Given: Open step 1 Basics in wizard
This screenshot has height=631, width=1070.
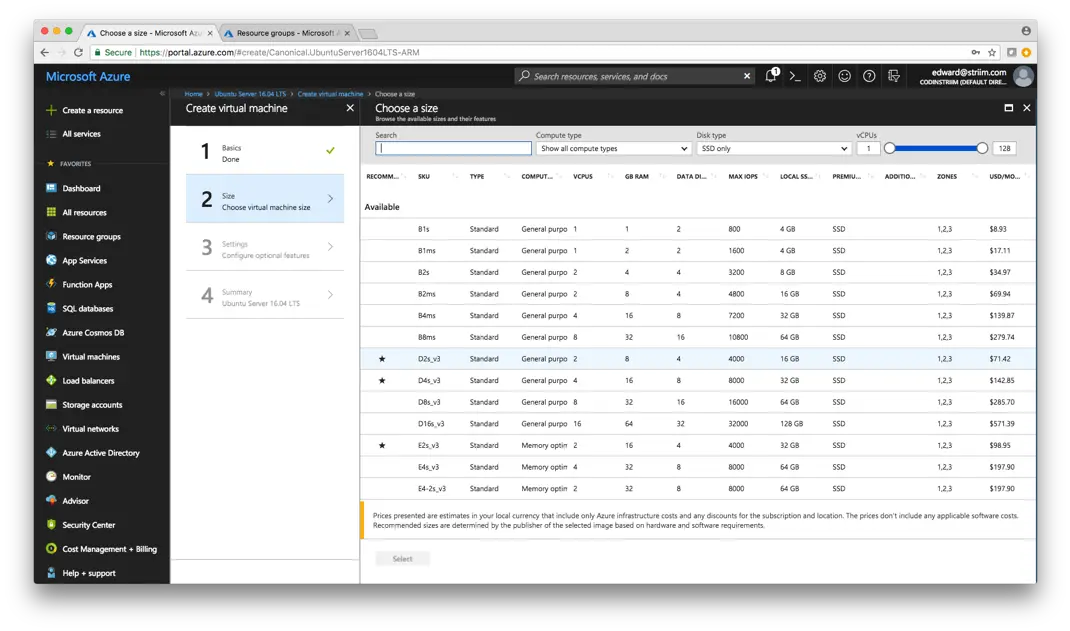Looking at the screenshot, I should (x=265, y=153).
